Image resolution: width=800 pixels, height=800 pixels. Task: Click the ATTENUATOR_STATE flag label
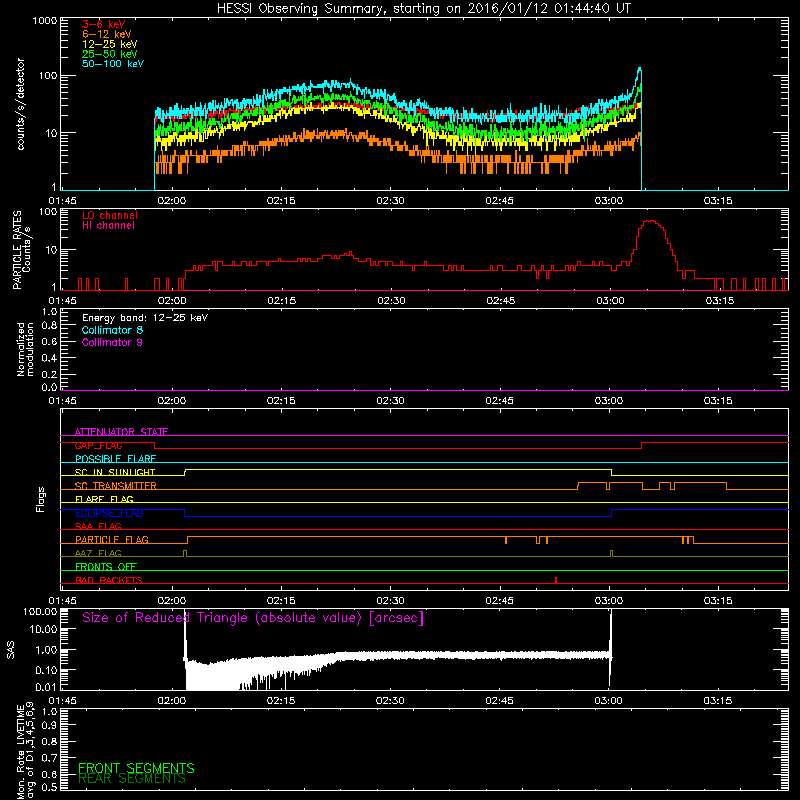click(x=121, y=432)
